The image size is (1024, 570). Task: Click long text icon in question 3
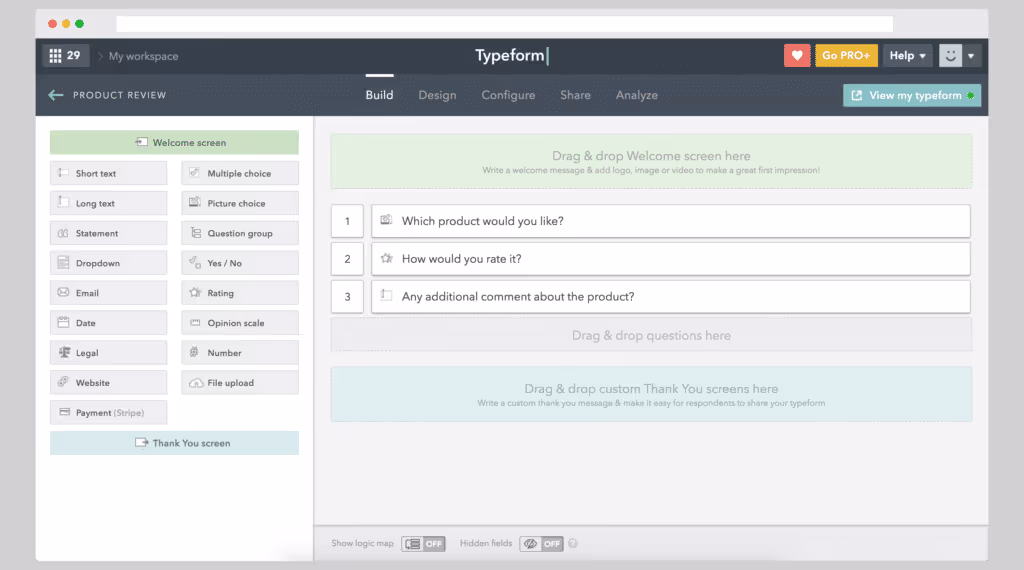pyautogui.click(x=387, y=295)
